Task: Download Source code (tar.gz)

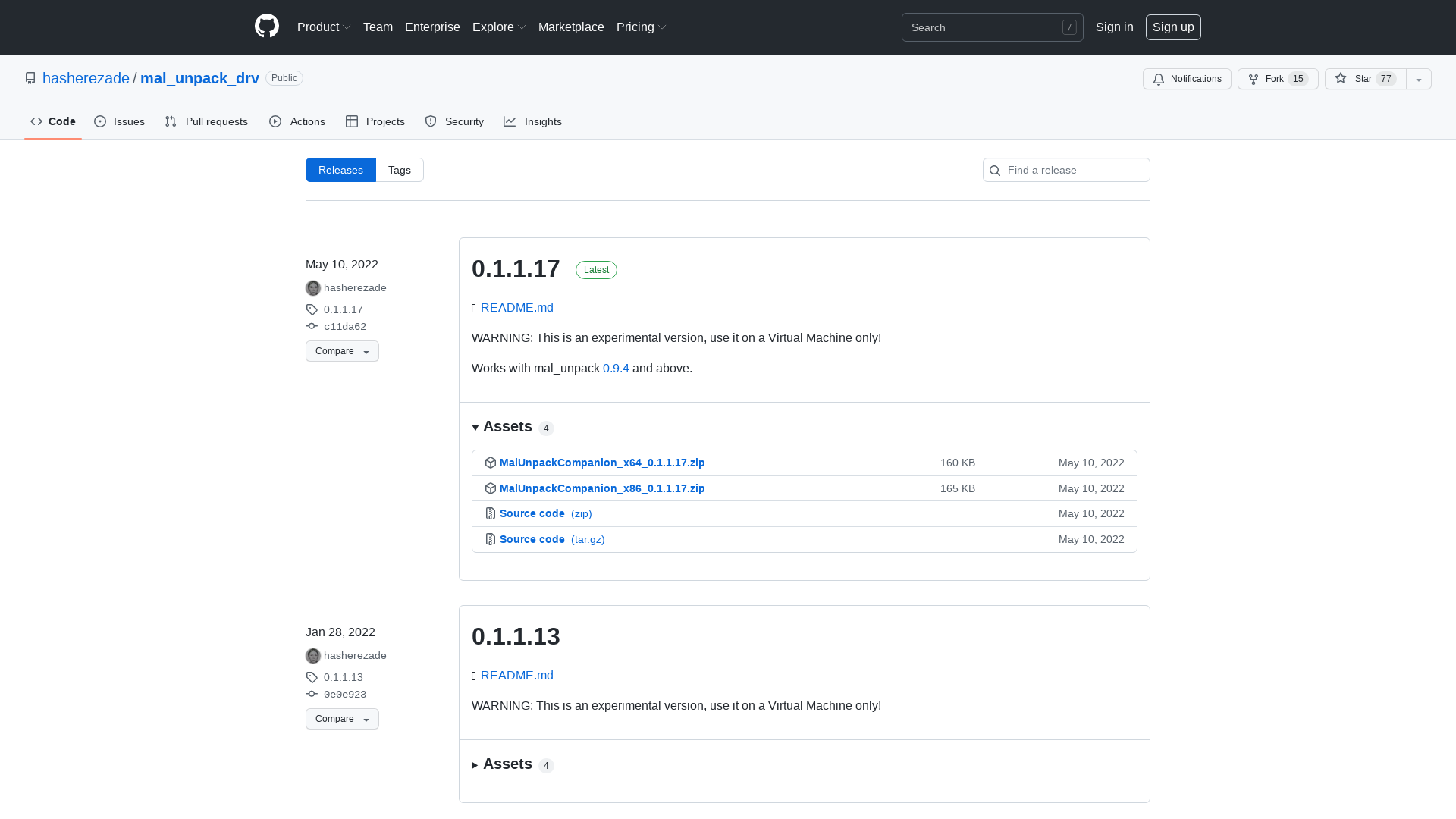Action: click(552, 539)
